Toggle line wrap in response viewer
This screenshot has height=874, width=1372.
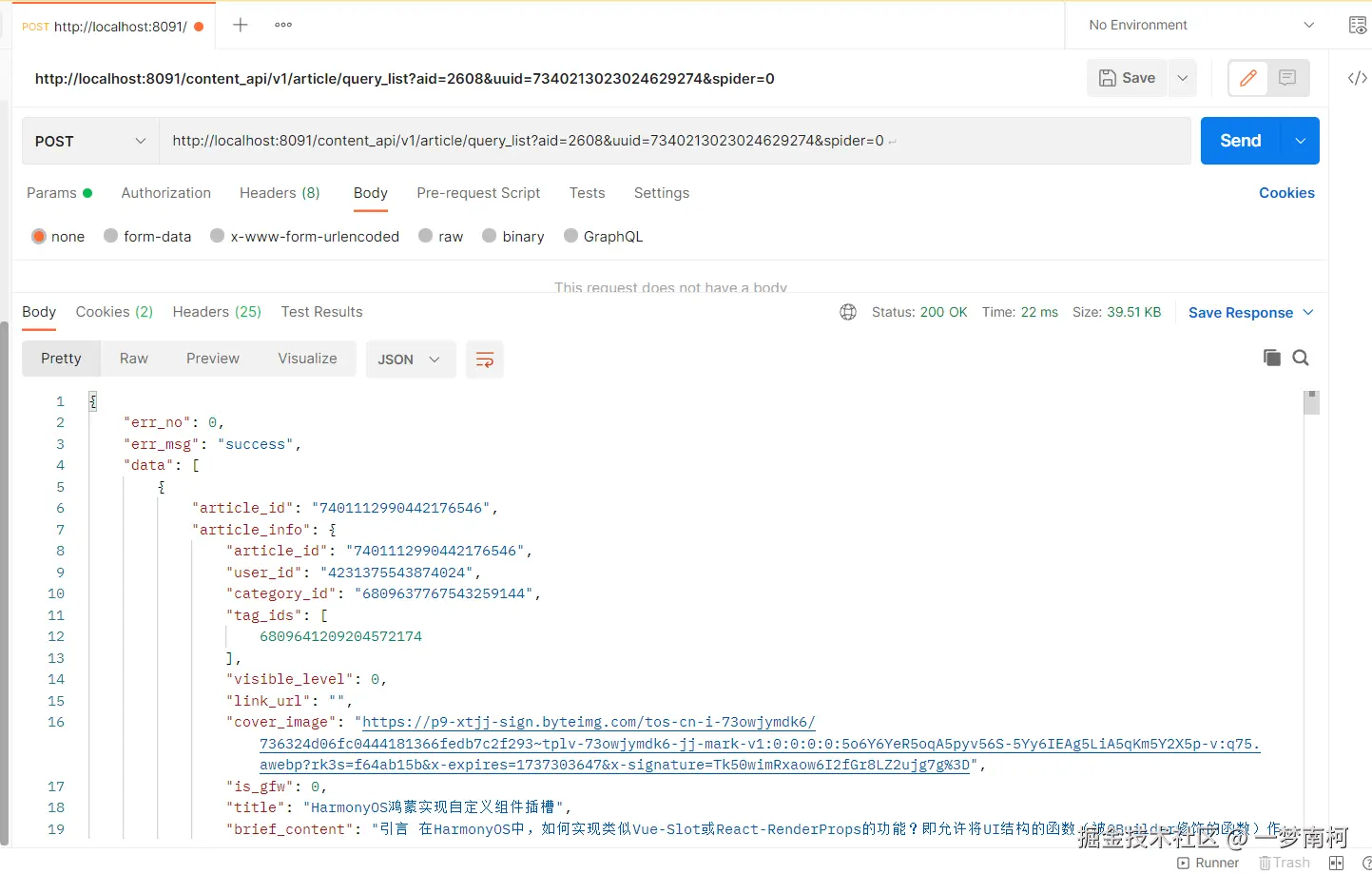(x=485, y=359)
